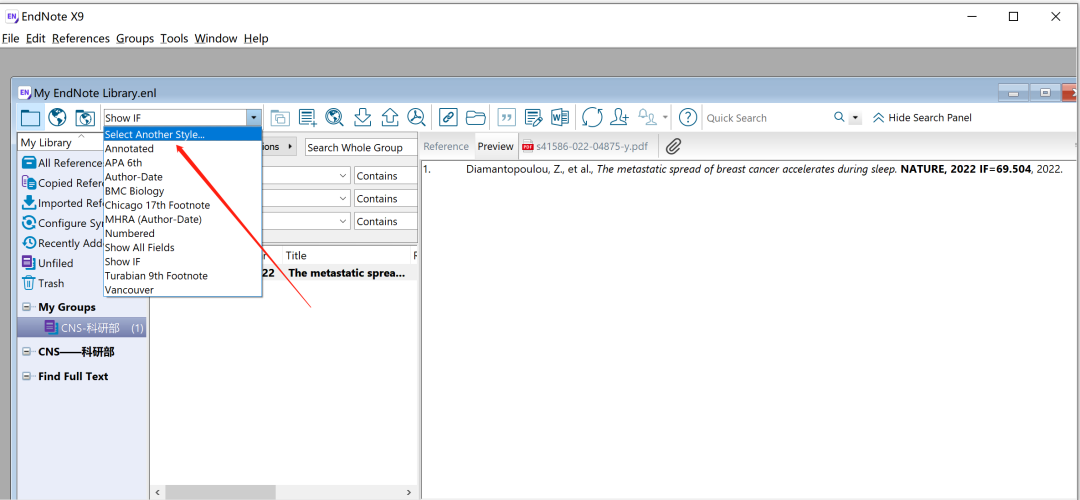The width and height of the screenshot is (1080, 500).
Task: Open the Edit menu
Action: [x=36, y=39]
